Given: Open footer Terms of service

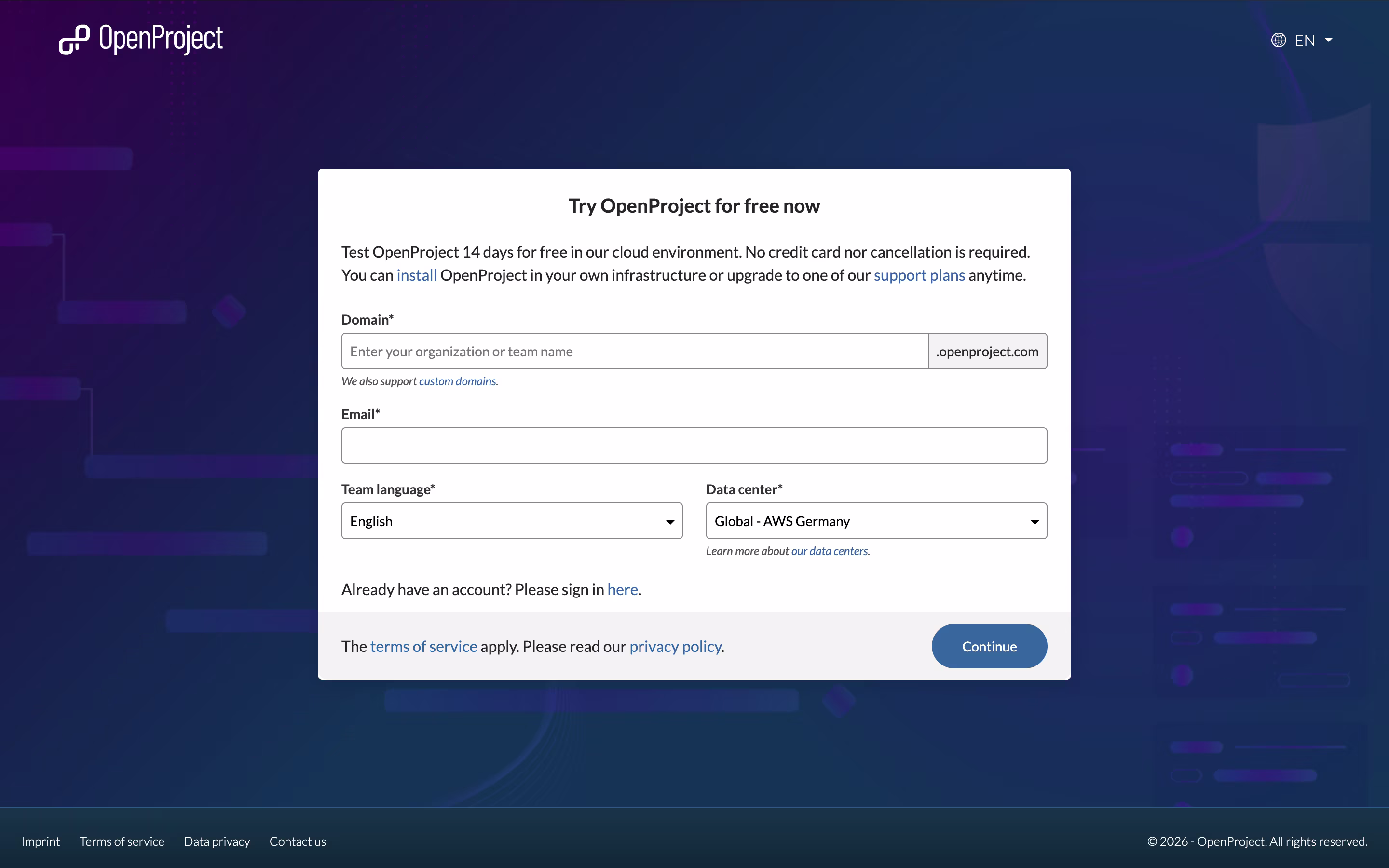Looking at the screenshot, I should pos(122,841).
